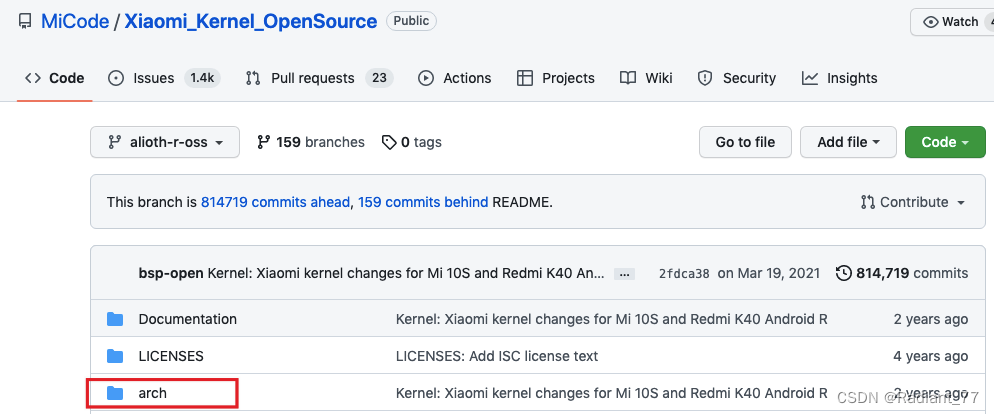Screen dimensions: 994x414
Task: Open the Xiaomi_Kernel_OpenSource repository link
Action: point(250,22)
